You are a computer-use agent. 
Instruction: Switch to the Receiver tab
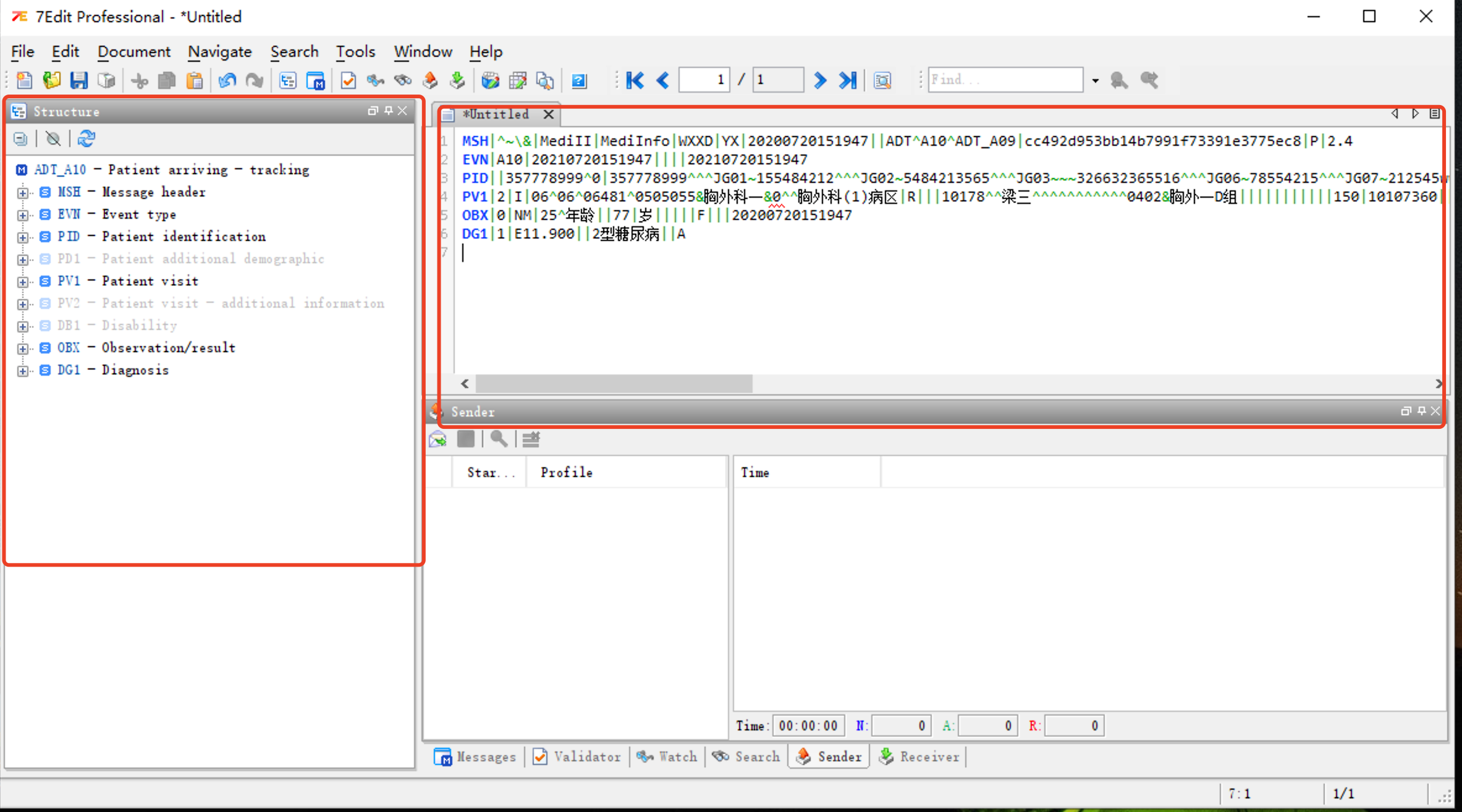pyautogui.click(x=919, y=756)
